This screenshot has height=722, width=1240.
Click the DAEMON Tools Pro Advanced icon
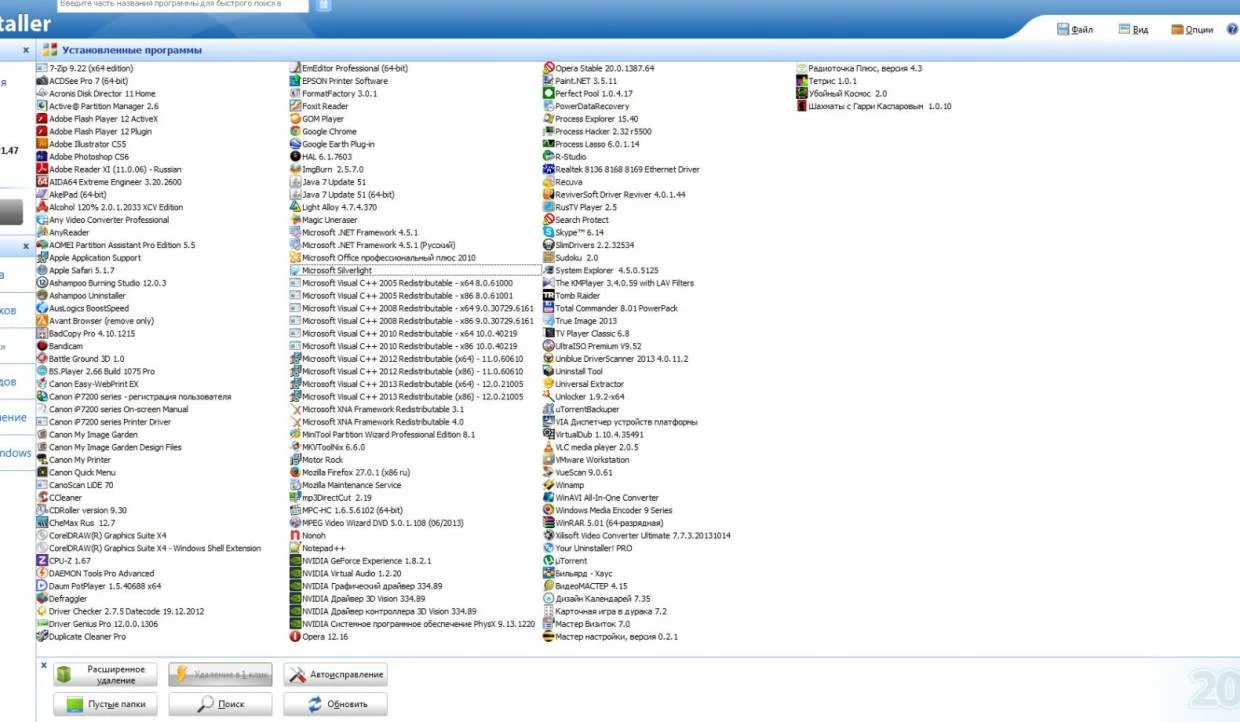(42, 574)
